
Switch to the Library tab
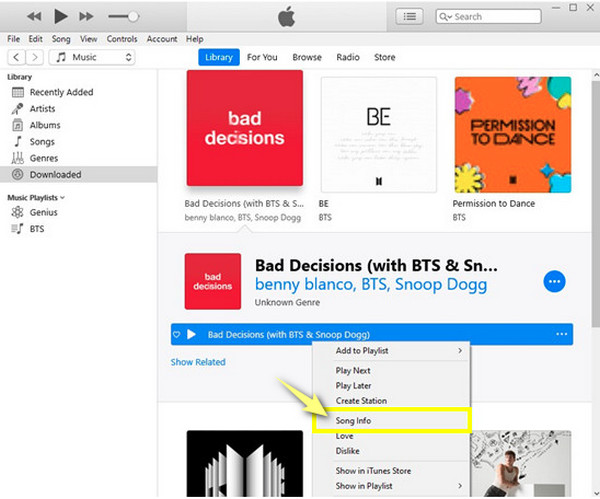(219, 57)
